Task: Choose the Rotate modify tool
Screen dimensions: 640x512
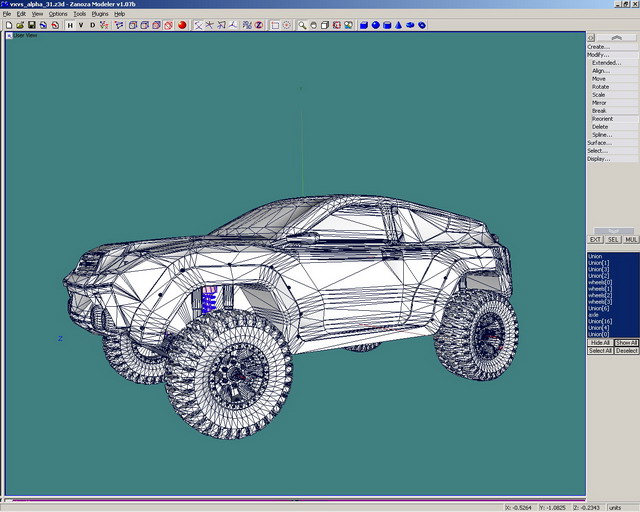Action: 600,87
